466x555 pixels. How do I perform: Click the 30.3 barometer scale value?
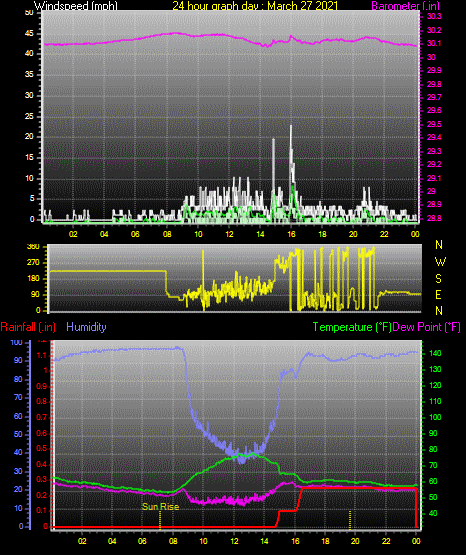coord(434,17)
